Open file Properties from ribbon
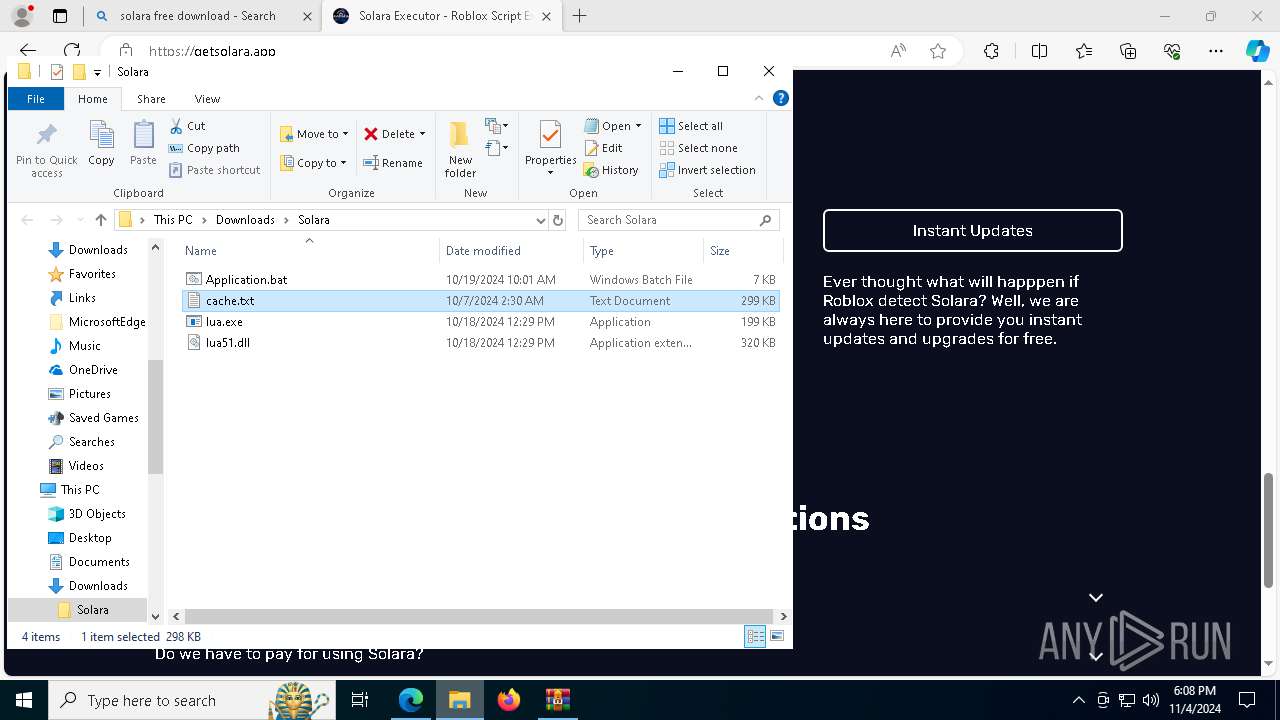The width and height of the screenshot is (1280, 720). (550, 148)
